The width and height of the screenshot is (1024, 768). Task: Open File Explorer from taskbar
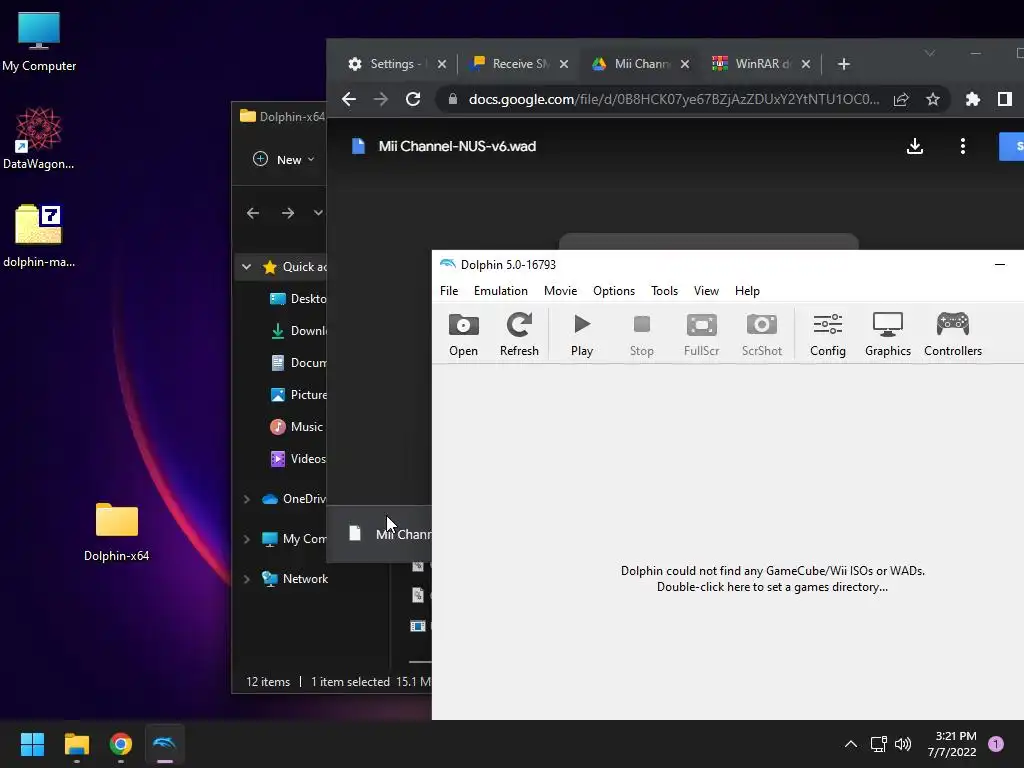pyautogui.click(x=76, y=744)
